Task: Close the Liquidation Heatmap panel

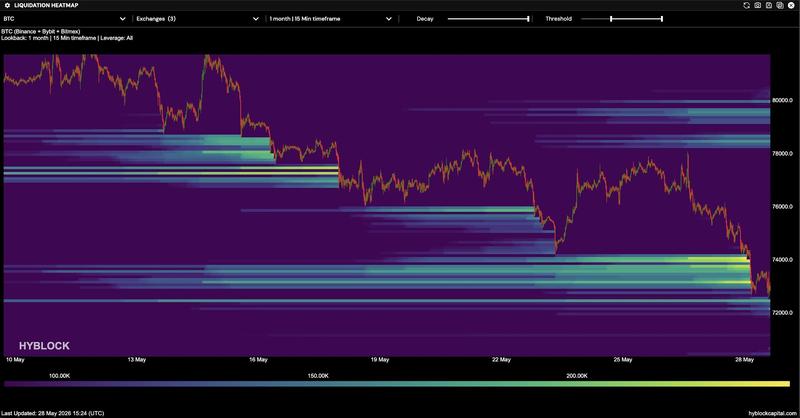Action: pyautogui.click(x=791, y=5)
